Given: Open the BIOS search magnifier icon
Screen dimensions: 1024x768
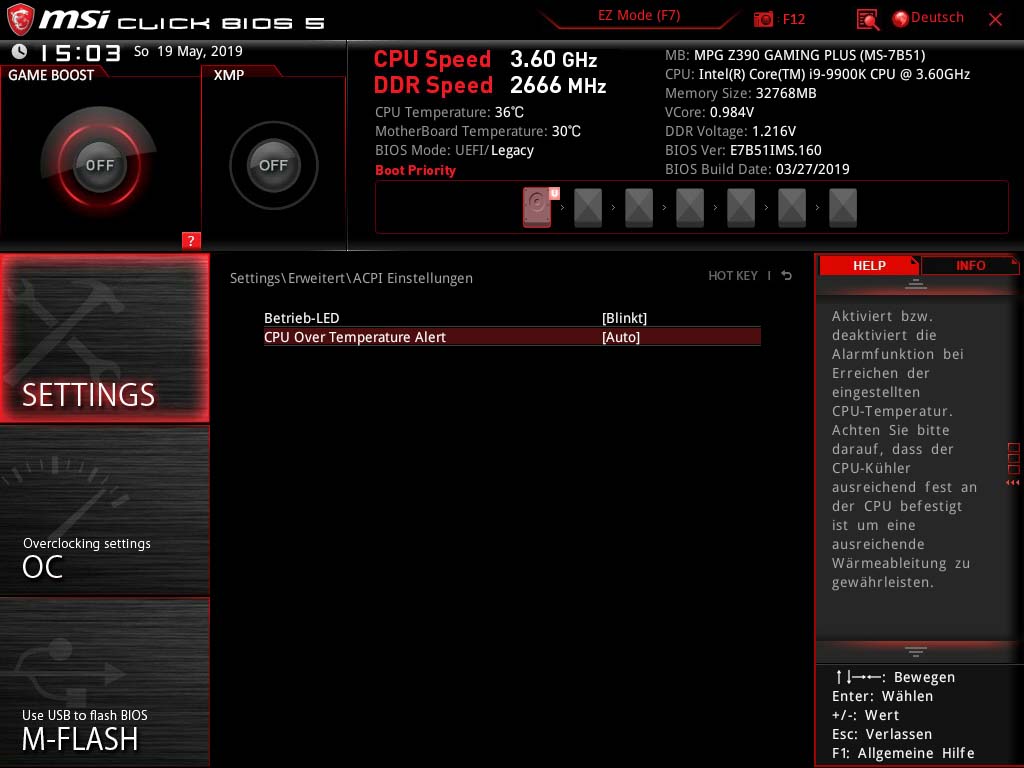Looking at the screenshot, I should pyautogui.click(x=867, y=20).
